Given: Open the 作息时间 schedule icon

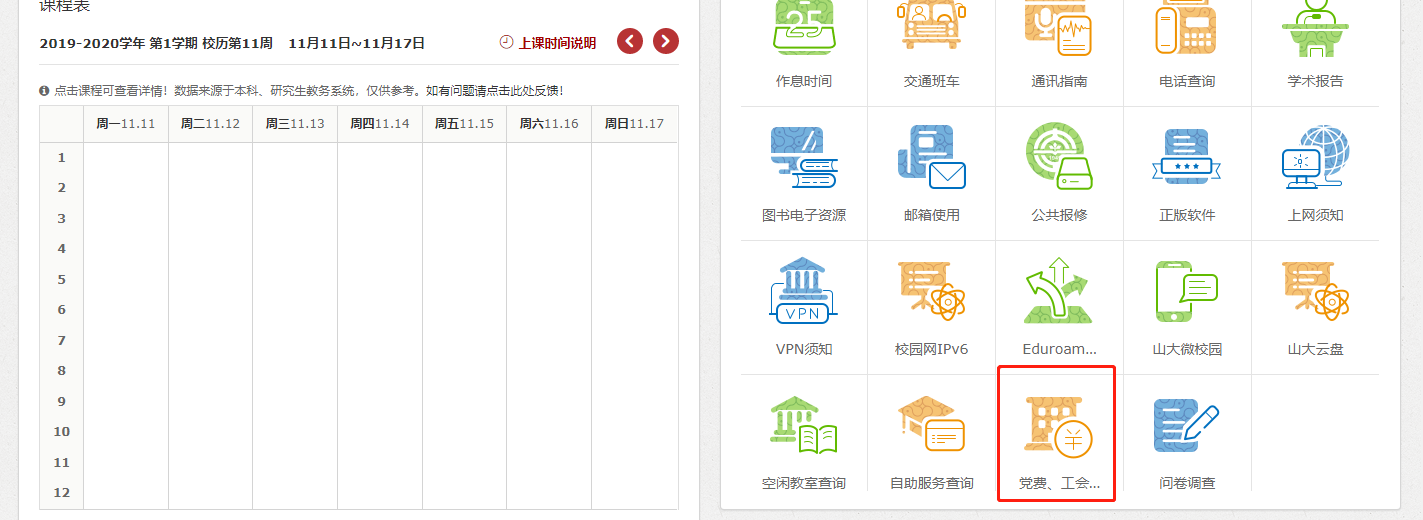Looking at the screenshot, I should tap(803, 28).
